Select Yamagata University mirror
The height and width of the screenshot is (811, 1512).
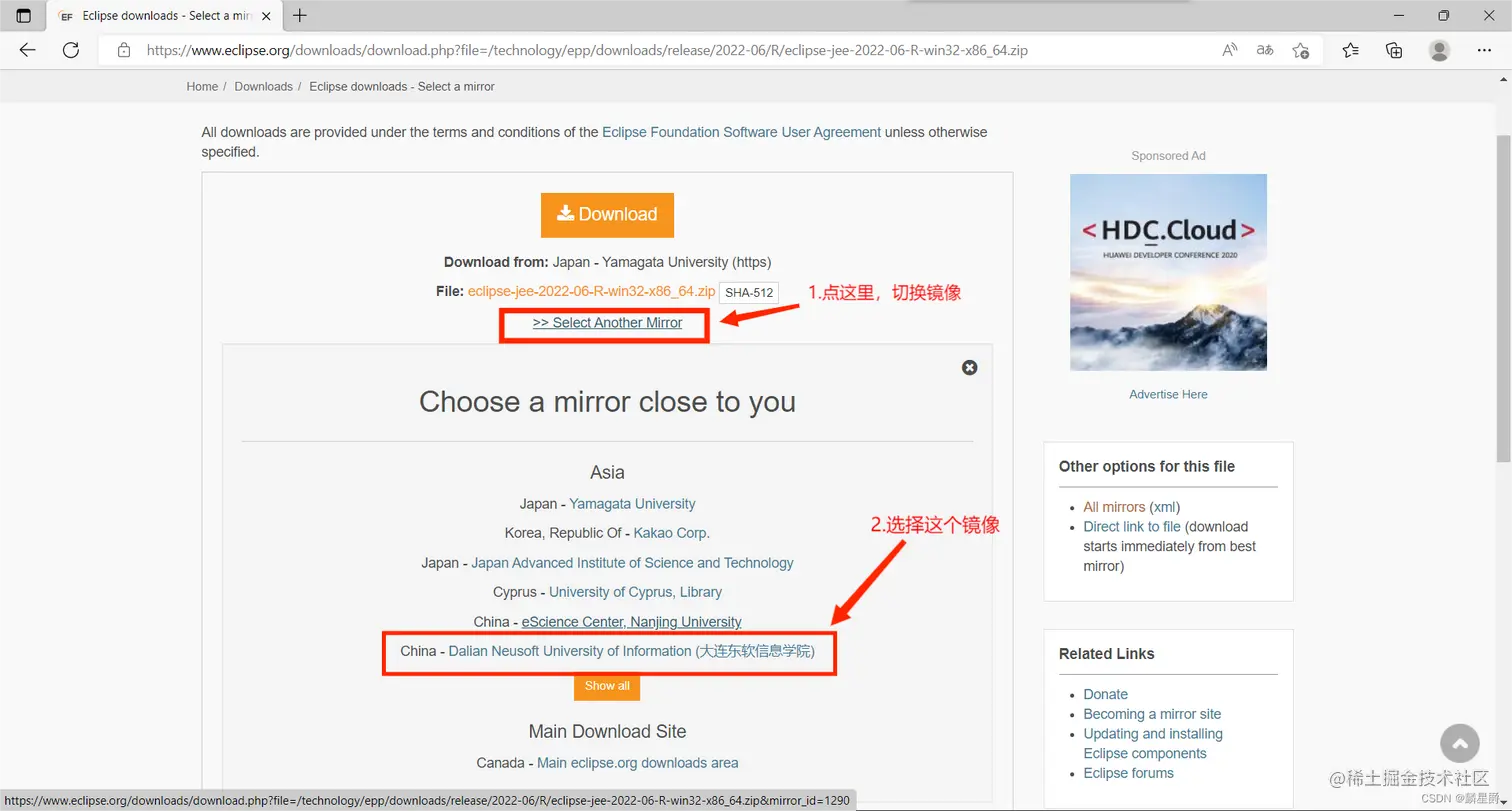tap(632, 504)
